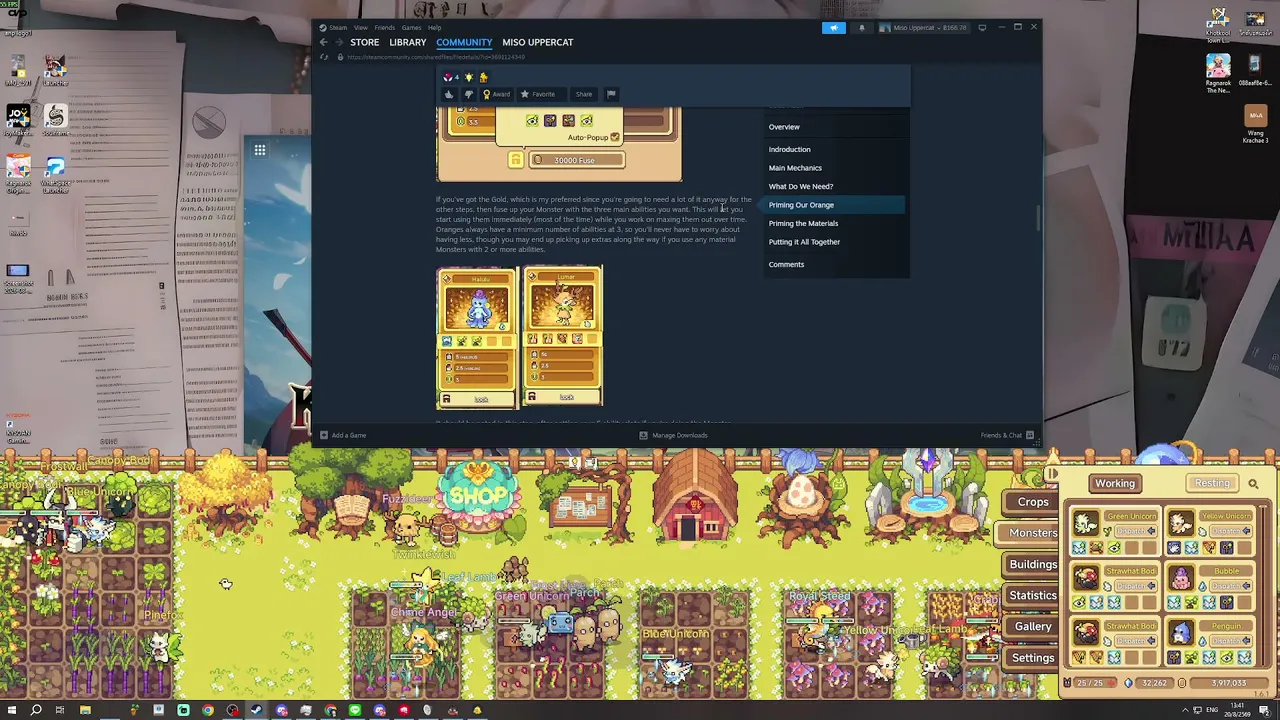Jump to the Overview section
This screenshot has width=1280, height=720.
click(x=784, y=127)
